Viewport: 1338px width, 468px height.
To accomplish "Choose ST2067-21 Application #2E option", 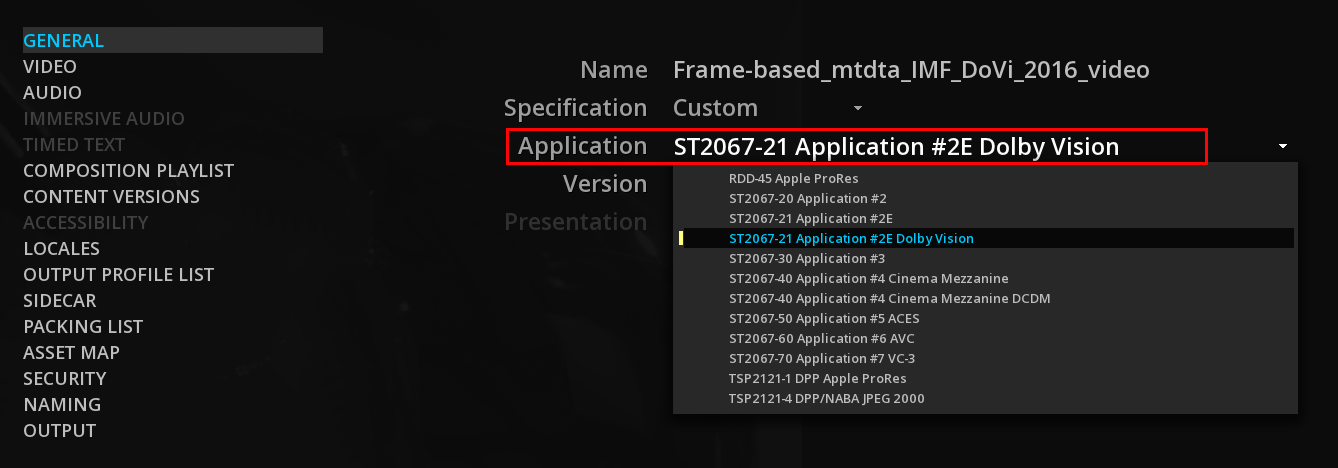I will (x=810, y=219).
